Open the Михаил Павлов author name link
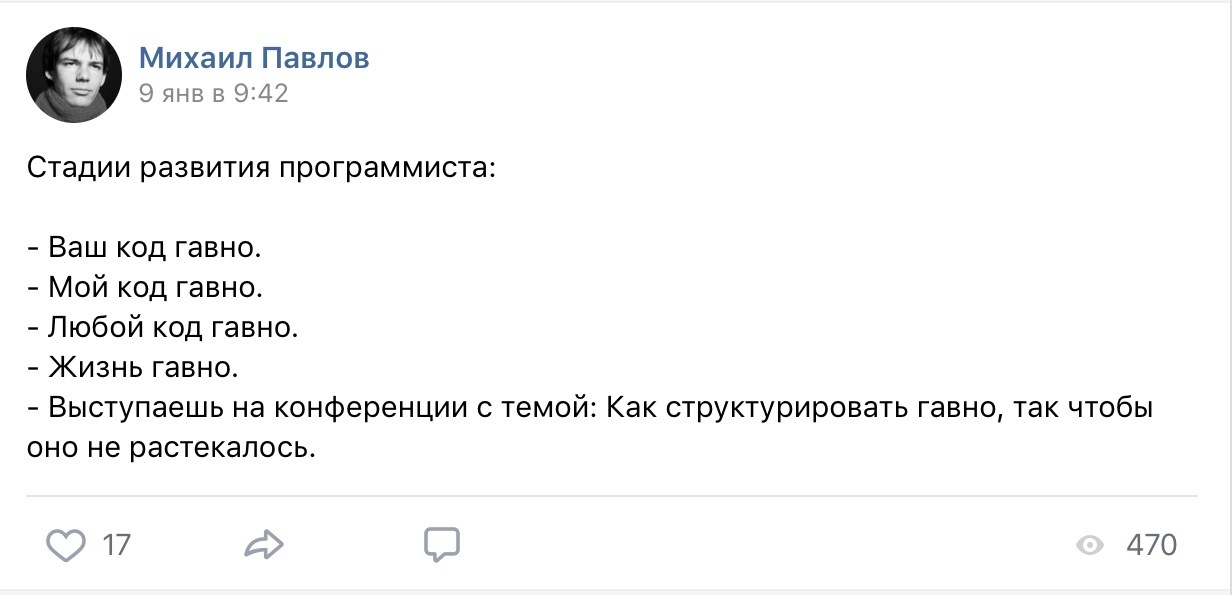Image resolution: width=1232 pixels, height=595 pixels. click(254, 58)
